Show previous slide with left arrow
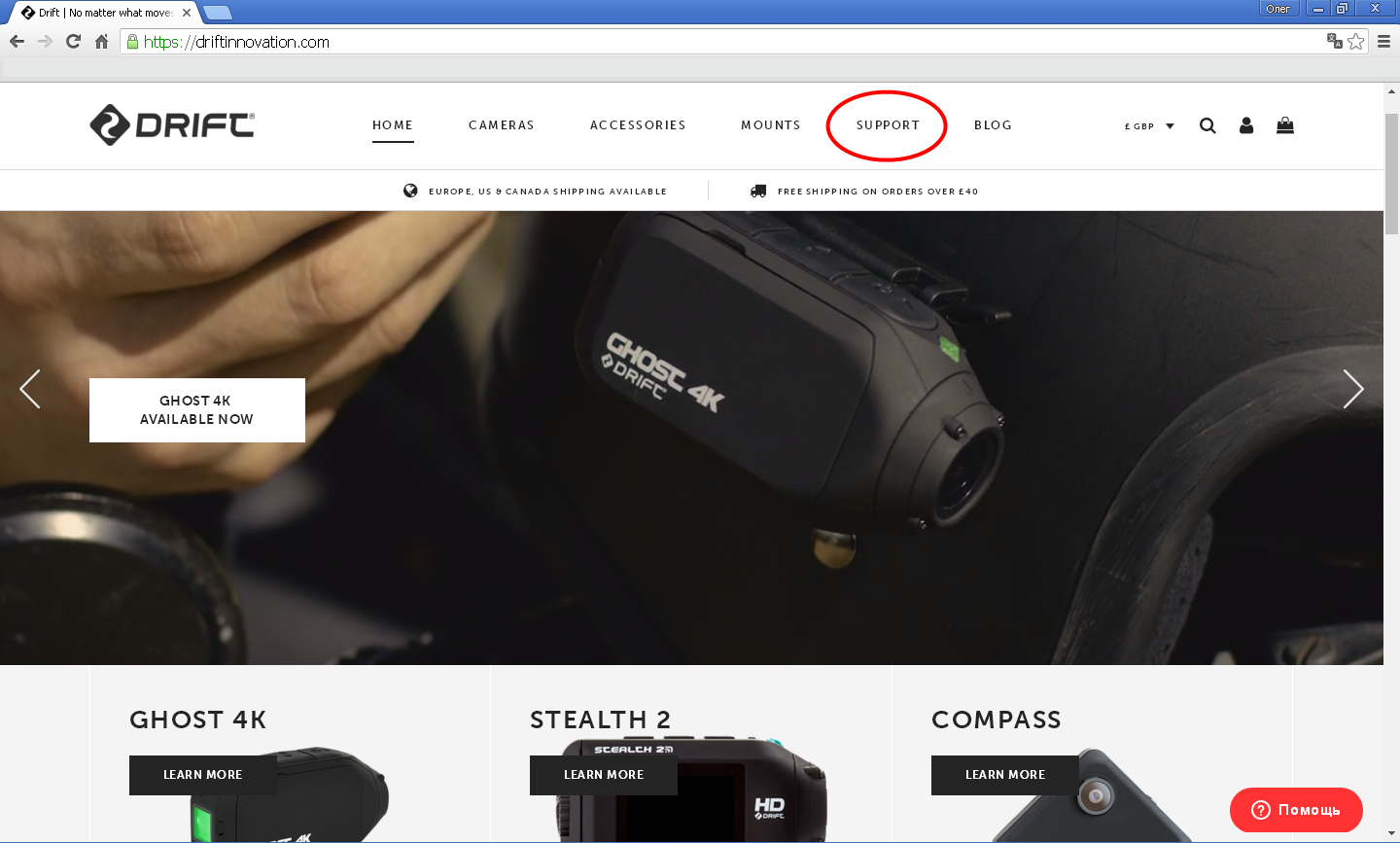This screenshot has height=843, width=1400. [30, 389]
